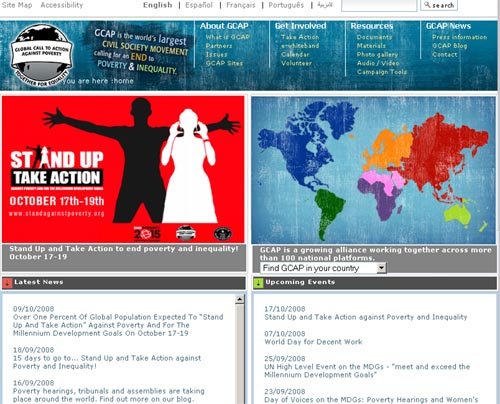This screenshot has width=500, height=404.
Task: Open the Find GCAP in your country dropdown
Action: point(323,268)
